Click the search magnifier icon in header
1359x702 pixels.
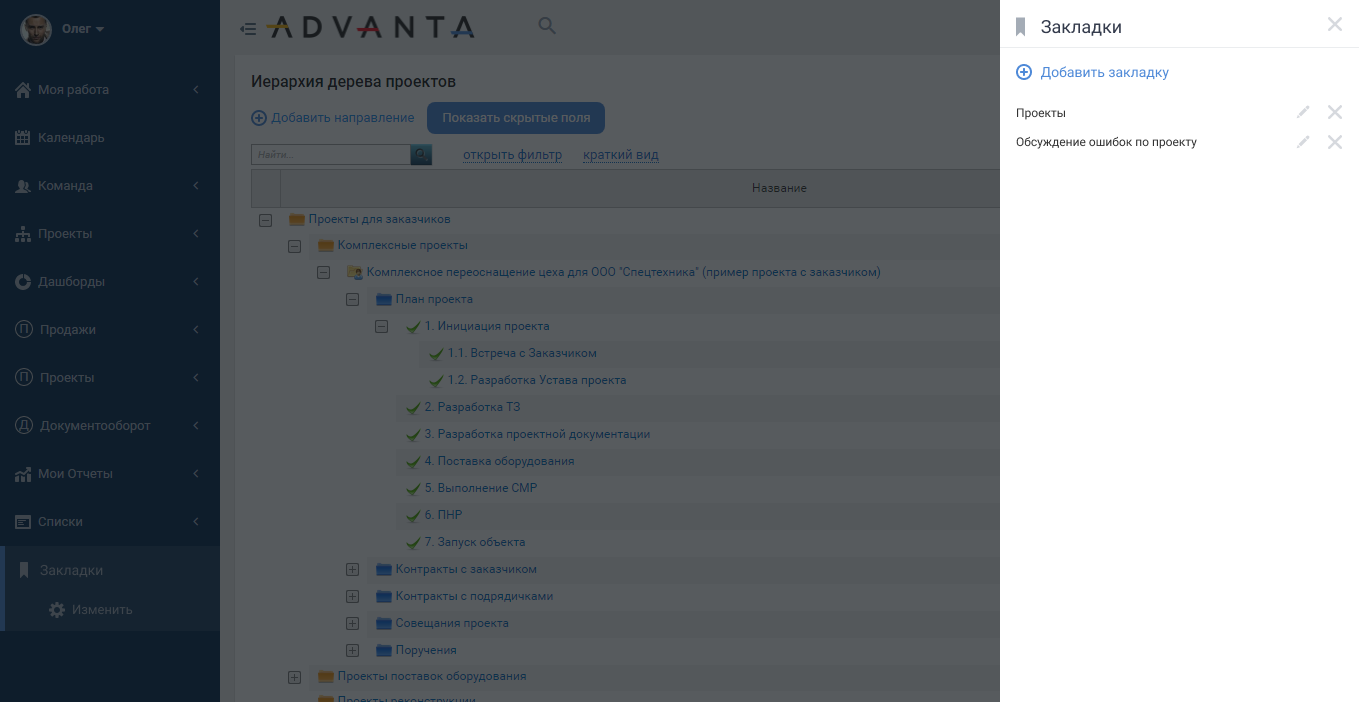tap(546, 26)
